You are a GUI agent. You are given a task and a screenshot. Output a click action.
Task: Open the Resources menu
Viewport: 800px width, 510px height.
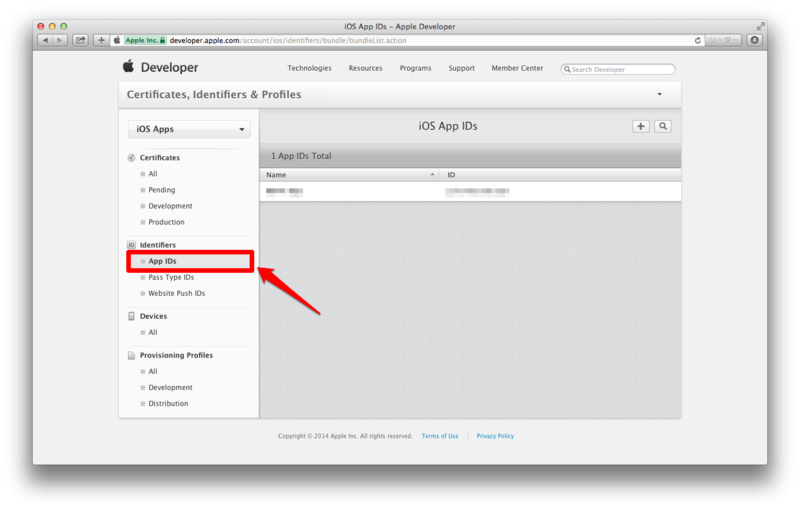point(365,68)
